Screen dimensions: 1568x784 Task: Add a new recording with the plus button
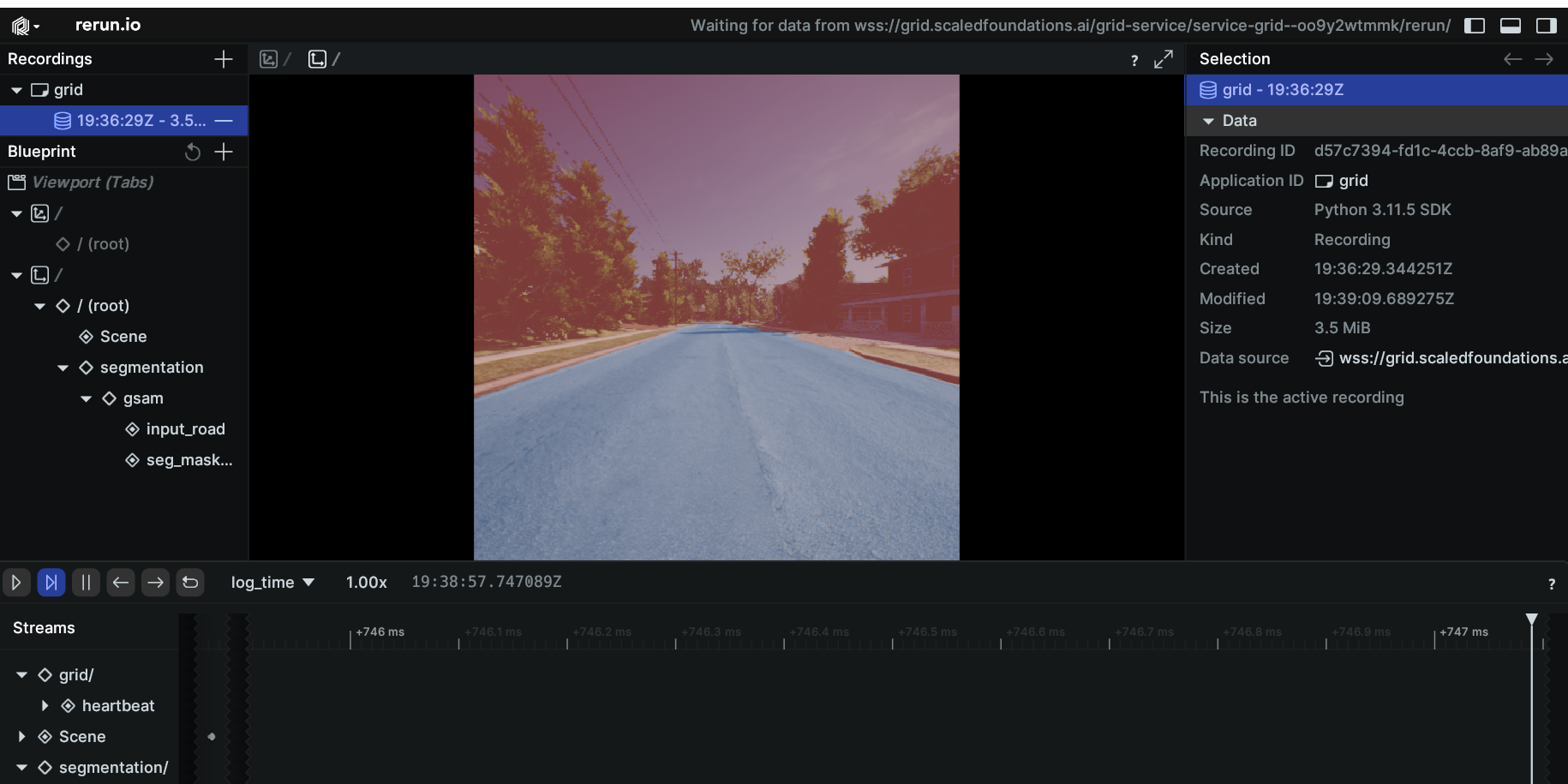coord(223,59)
